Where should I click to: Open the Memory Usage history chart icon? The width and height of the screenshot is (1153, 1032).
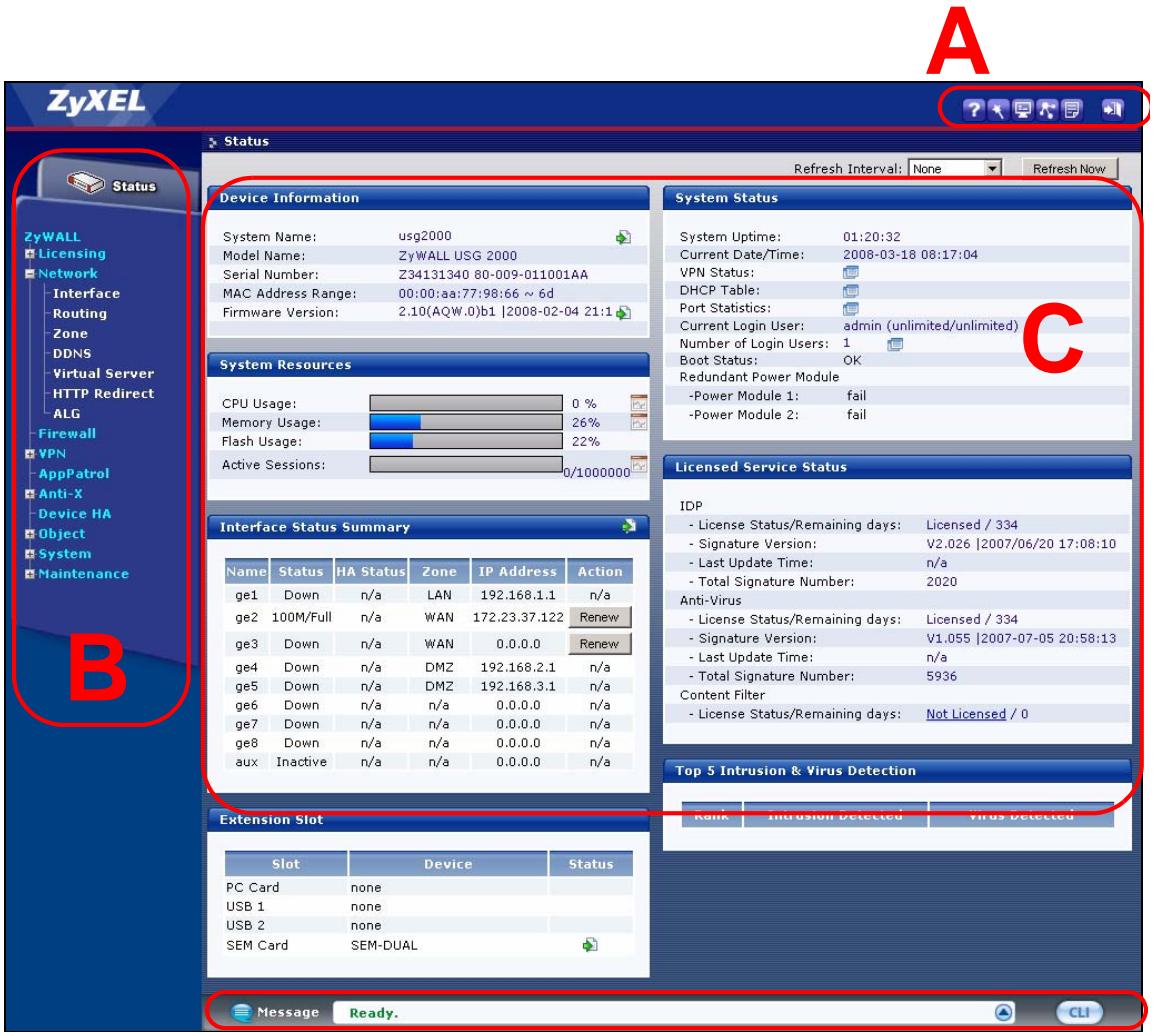click(639, 422)
